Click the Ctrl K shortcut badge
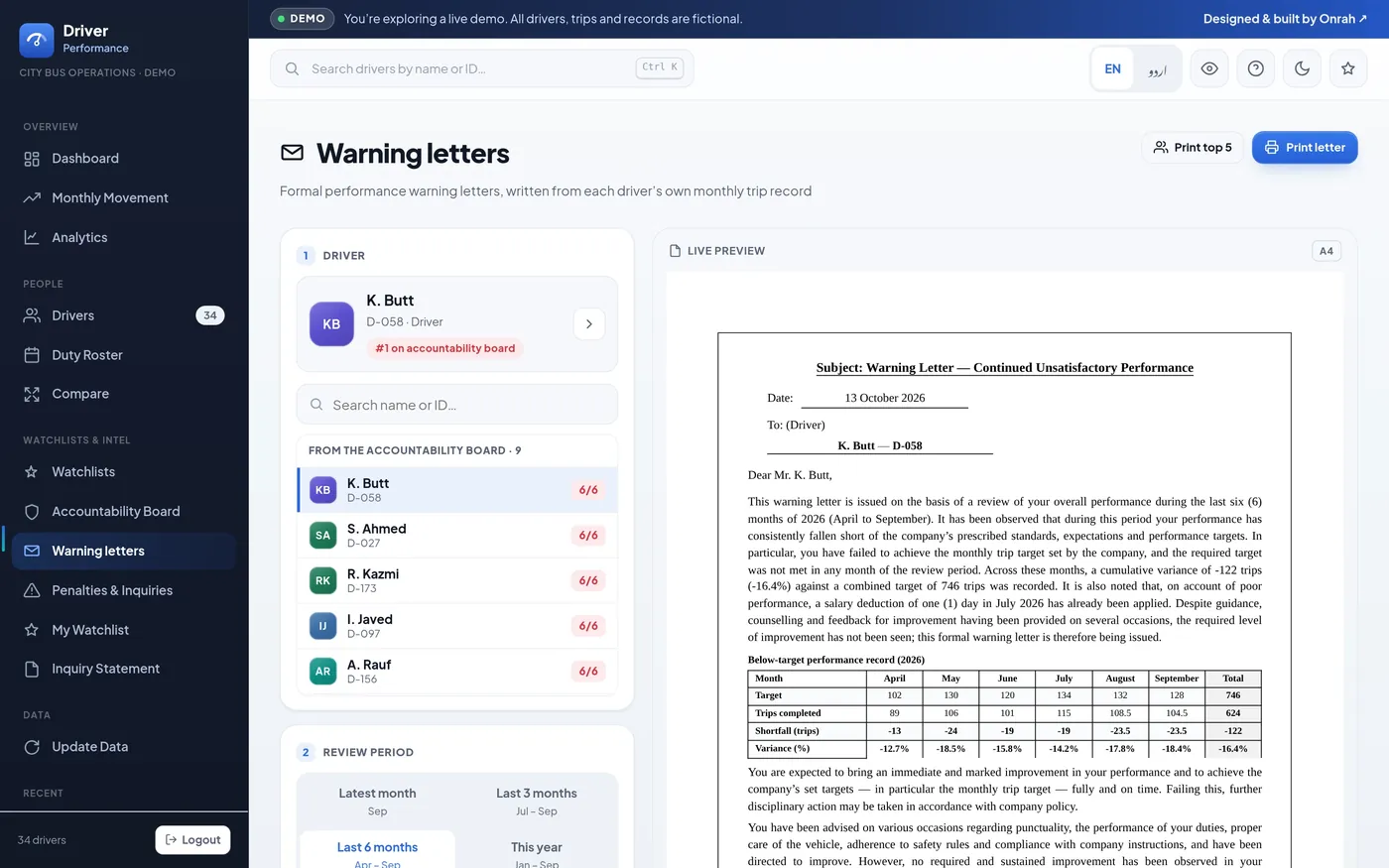 pos(660,67)
